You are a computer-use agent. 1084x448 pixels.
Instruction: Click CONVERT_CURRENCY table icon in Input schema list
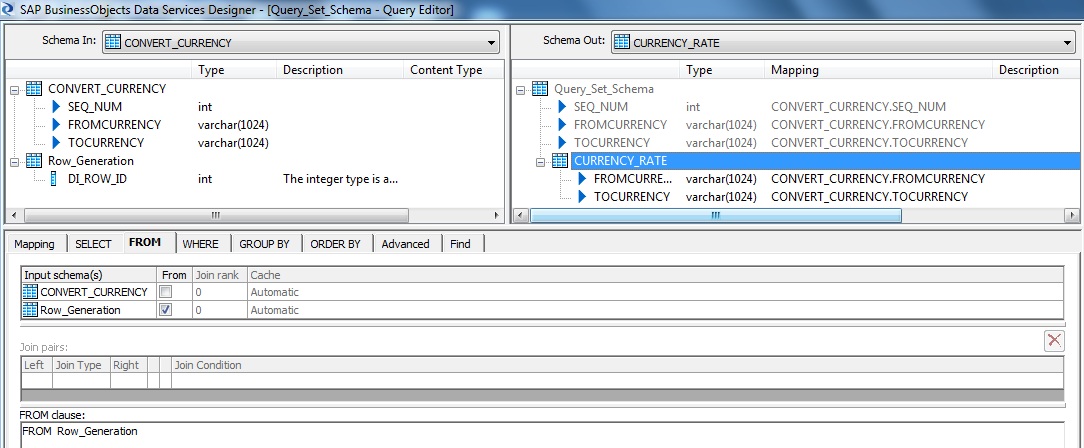tap(30, 292)
